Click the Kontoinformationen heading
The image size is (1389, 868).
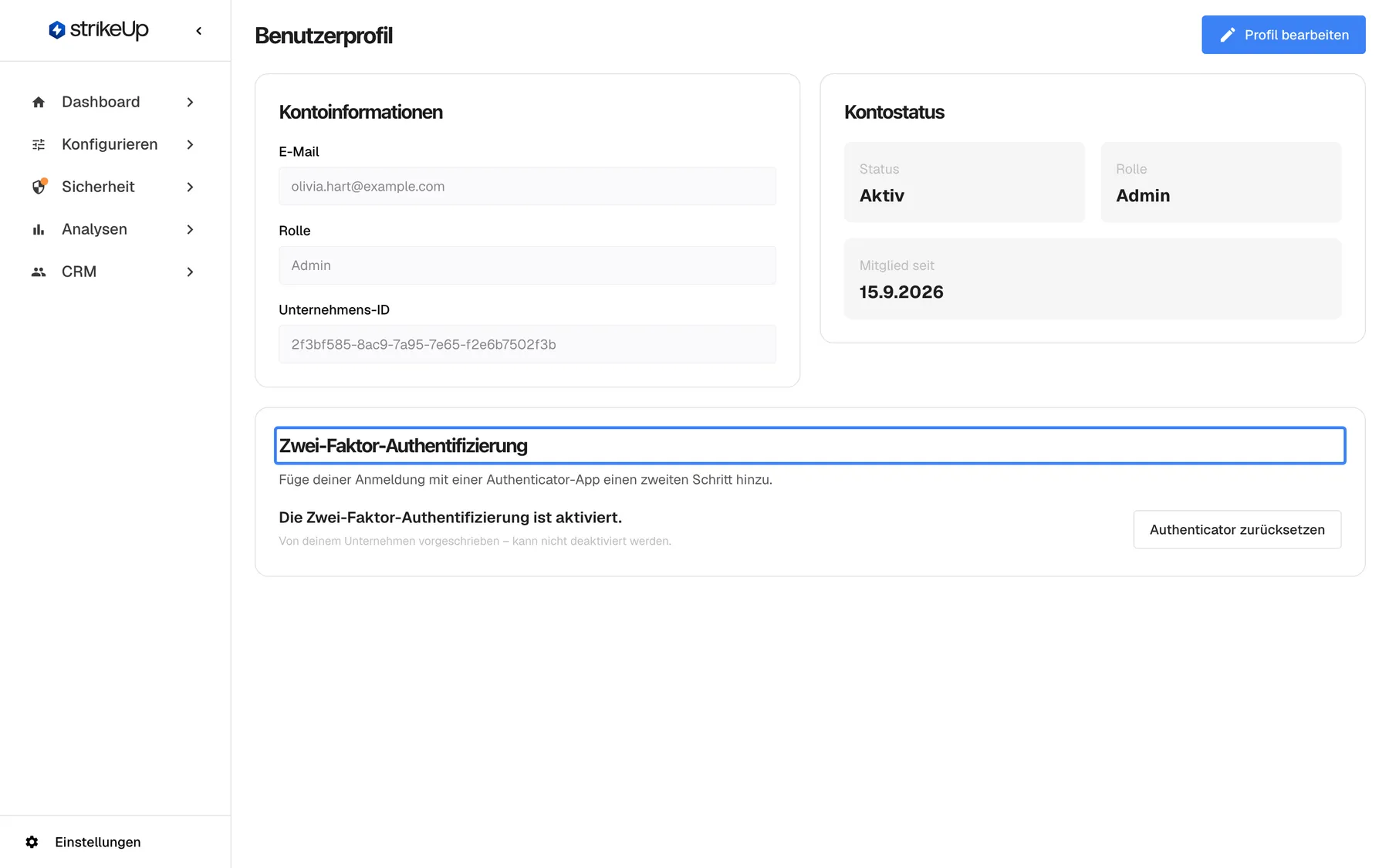coord(360,112)
